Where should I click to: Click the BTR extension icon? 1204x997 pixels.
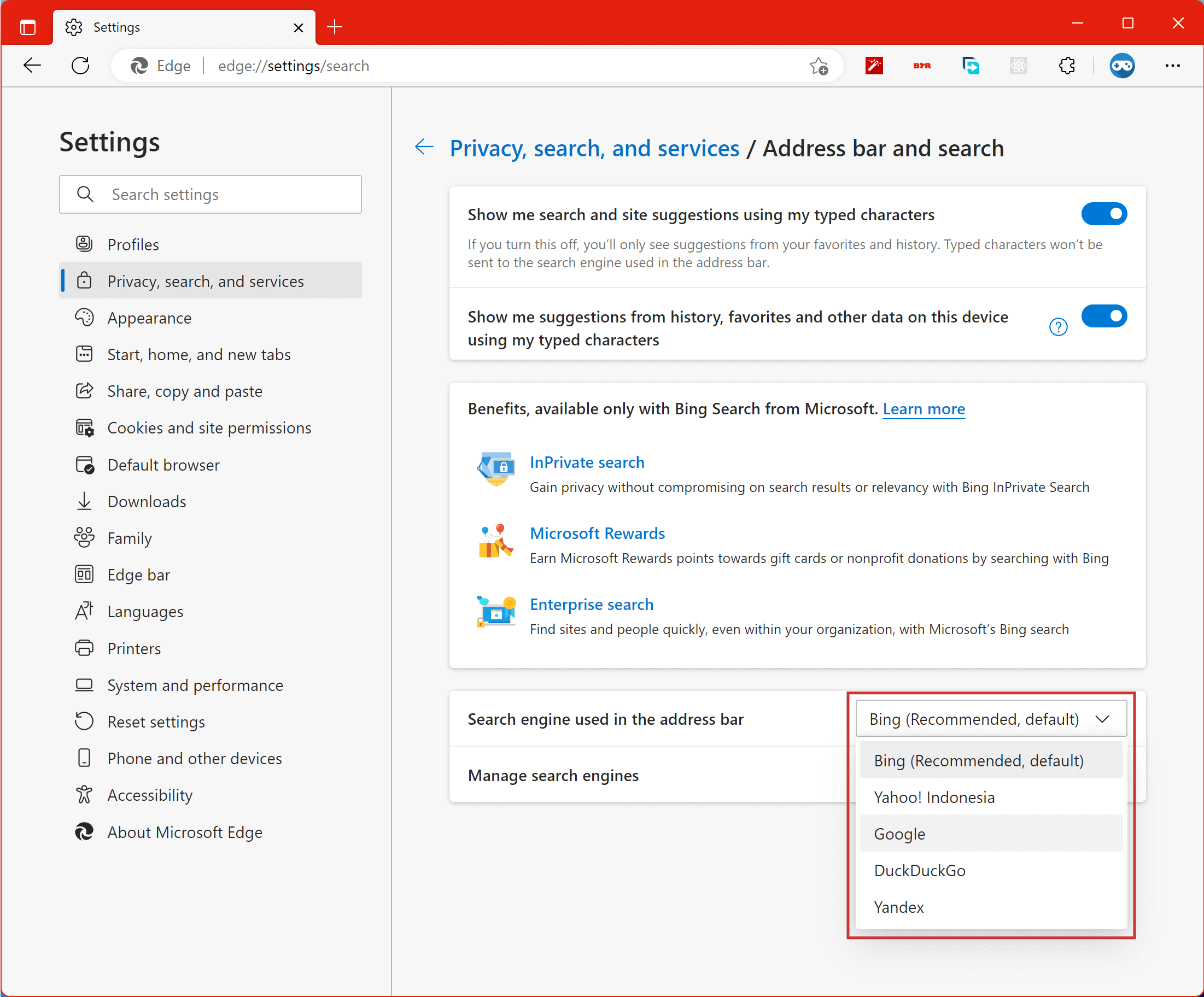922,66
